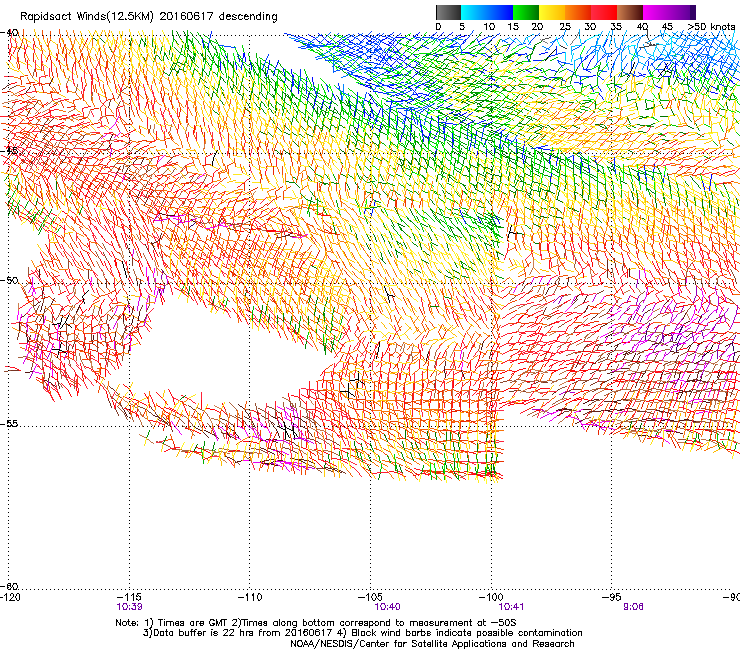Click the purple time label '10:41'

512,607
